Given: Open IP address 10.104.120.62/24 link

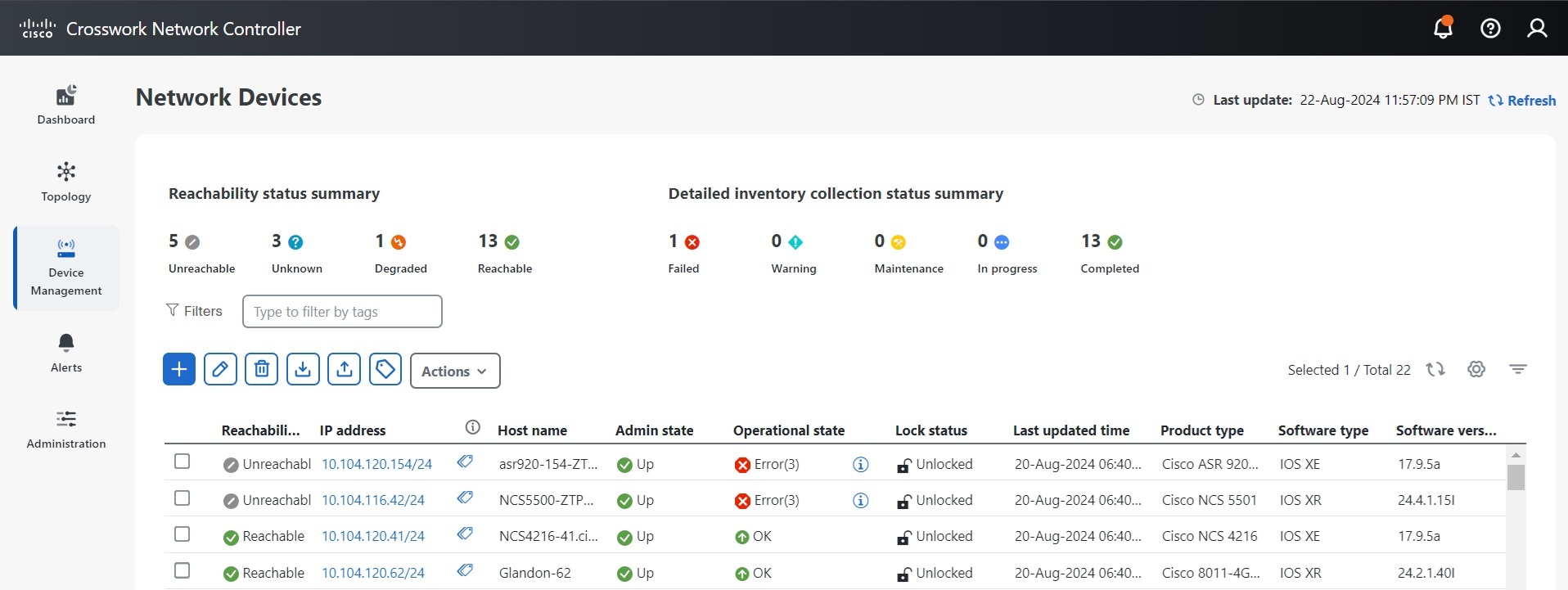Looking at the screenshot, I should (x=373, y=573).
